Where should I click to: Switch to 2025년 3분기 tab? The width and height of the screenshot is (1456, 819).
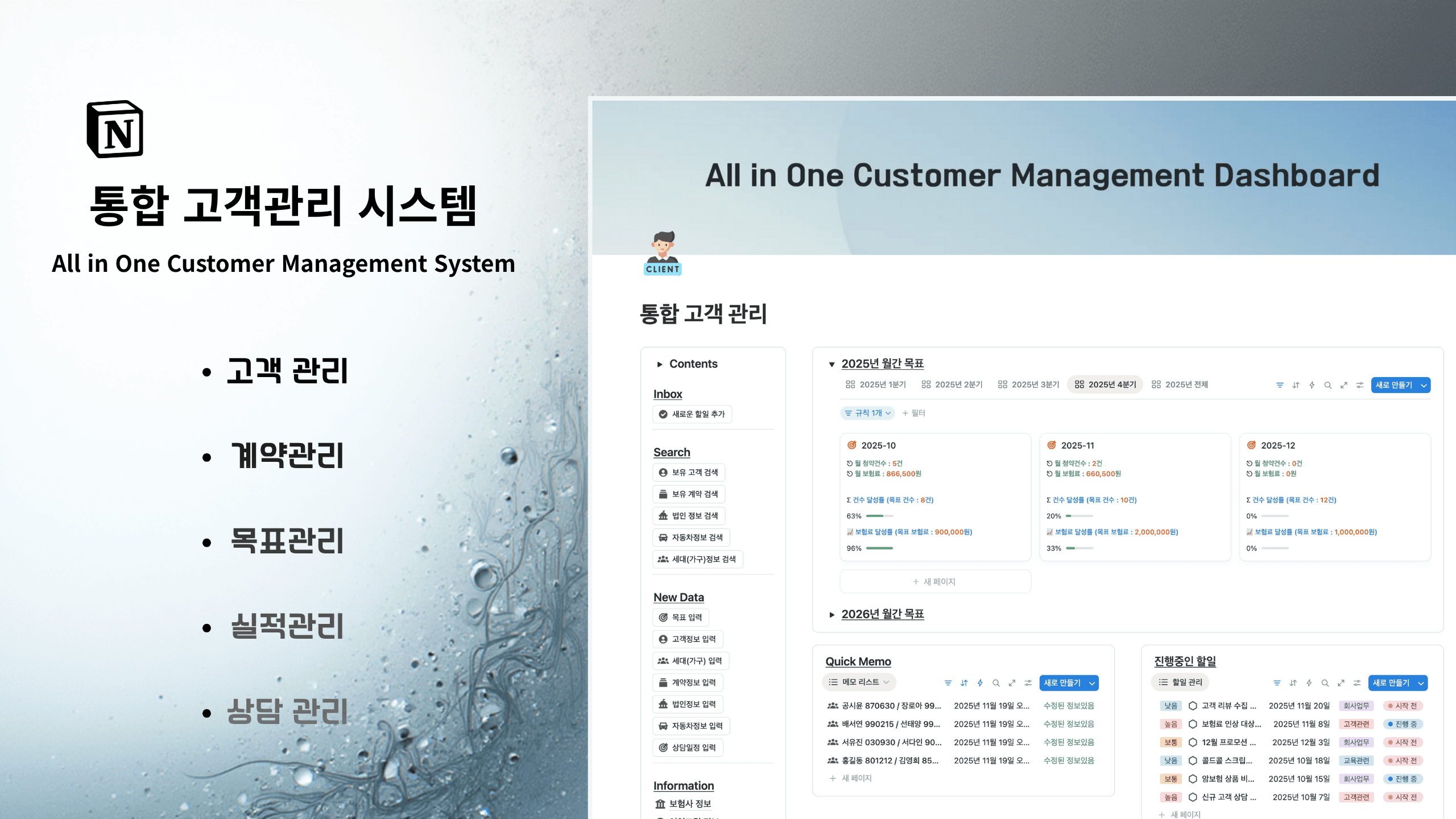click(x=1028, y=384)
